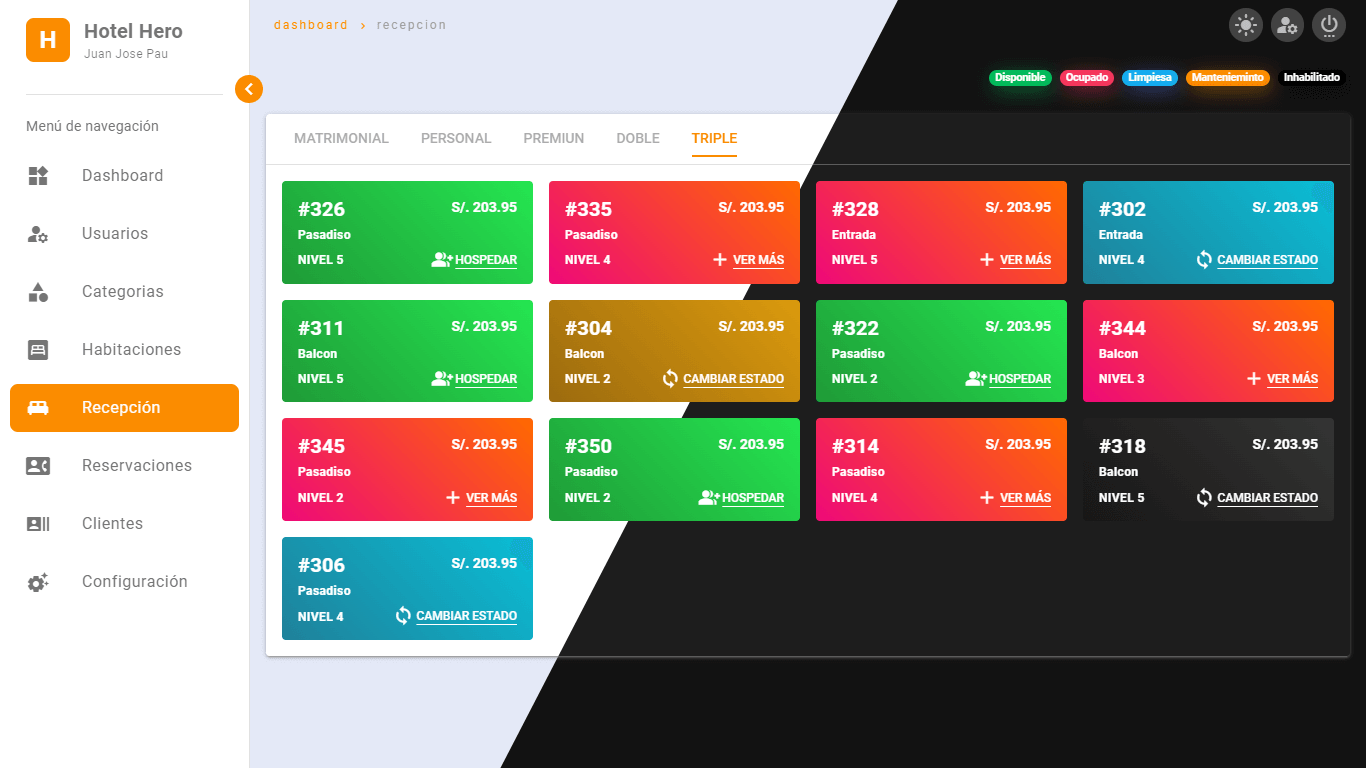The image size is (1366, 768).
Task: Switch to the MATRIMONIAL tab
Action: point(341,139)
